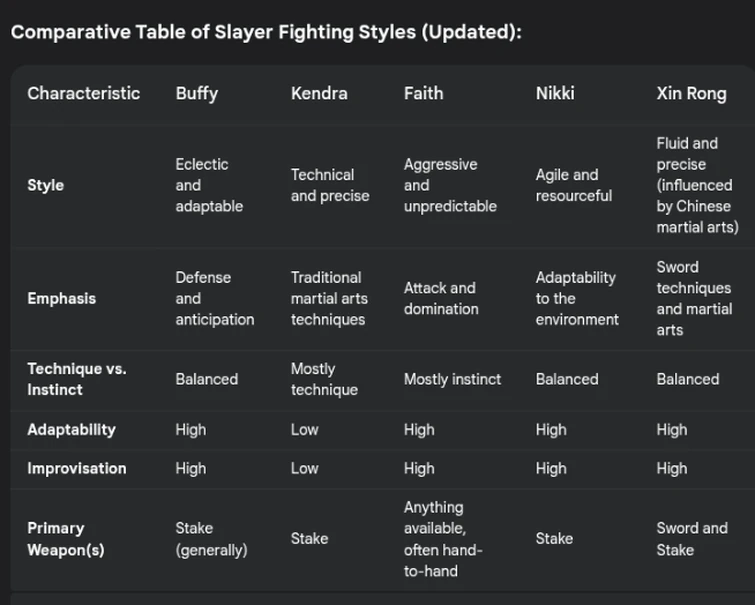Click Kendra's Low cell in Adaptability row

305,429
